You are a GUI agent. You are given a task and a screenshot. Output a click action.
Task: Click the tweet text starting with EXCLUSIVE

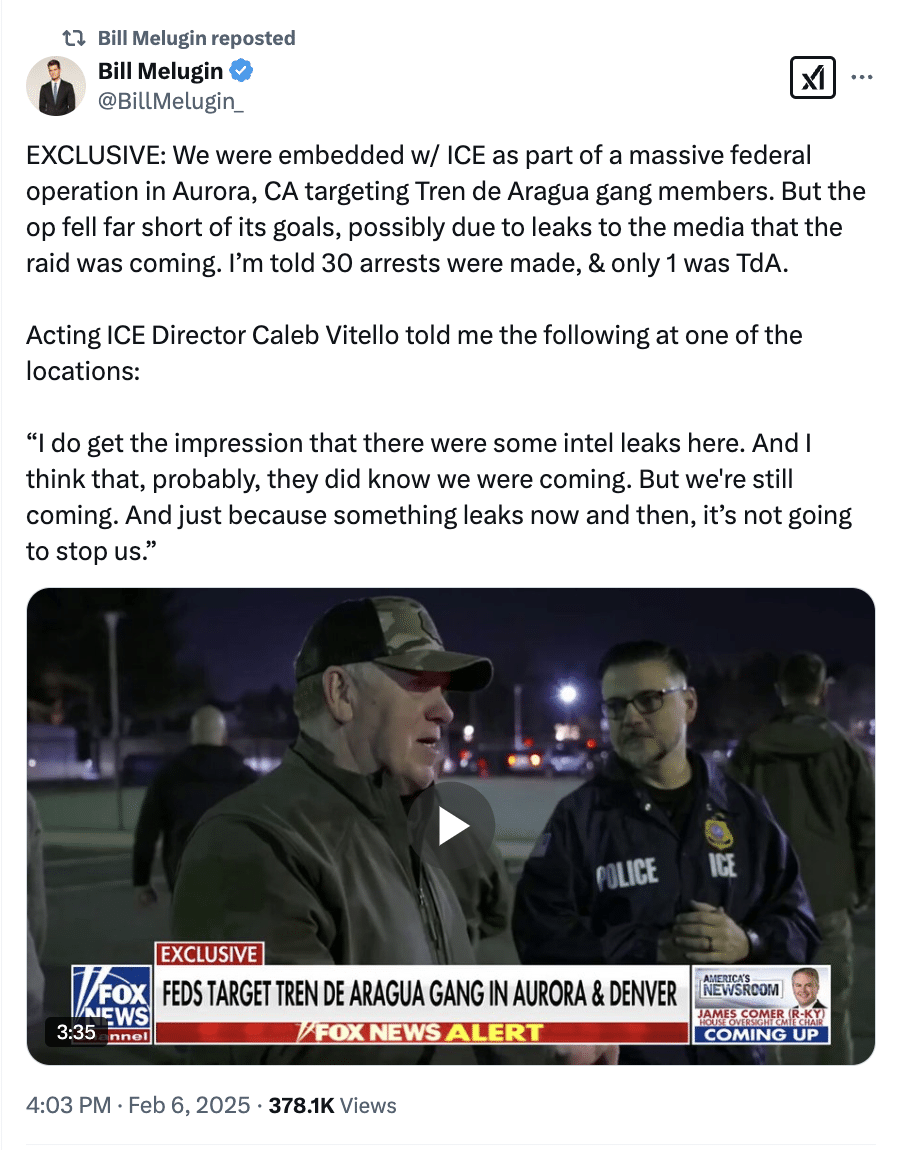pos(446,209)
